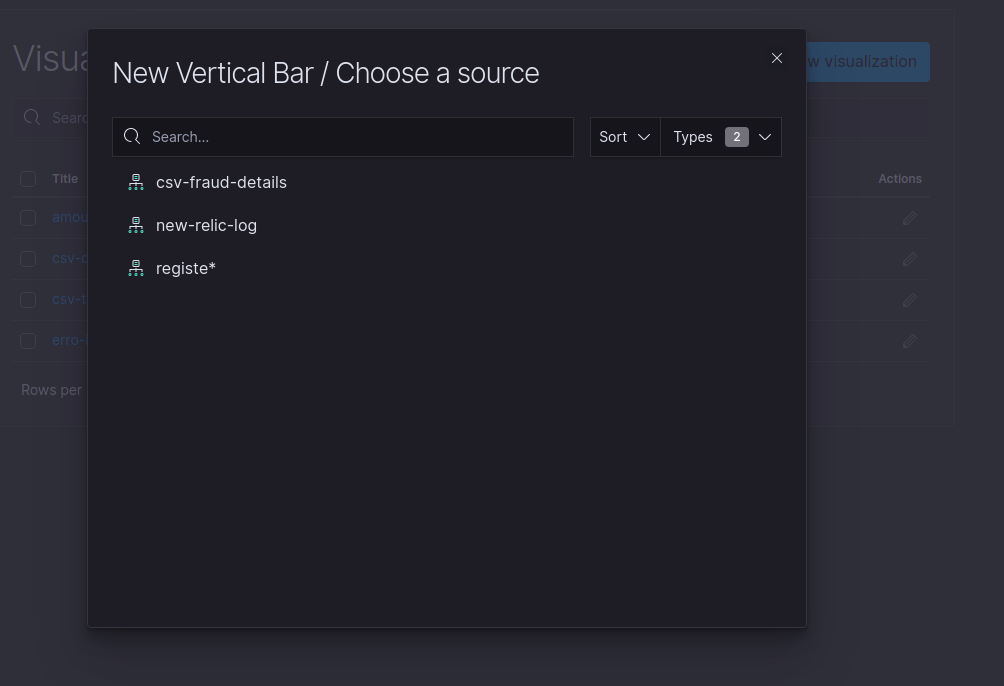Click the edit pencil in second table row
This screenshot has height=686, width=1004.
point(910,259)
